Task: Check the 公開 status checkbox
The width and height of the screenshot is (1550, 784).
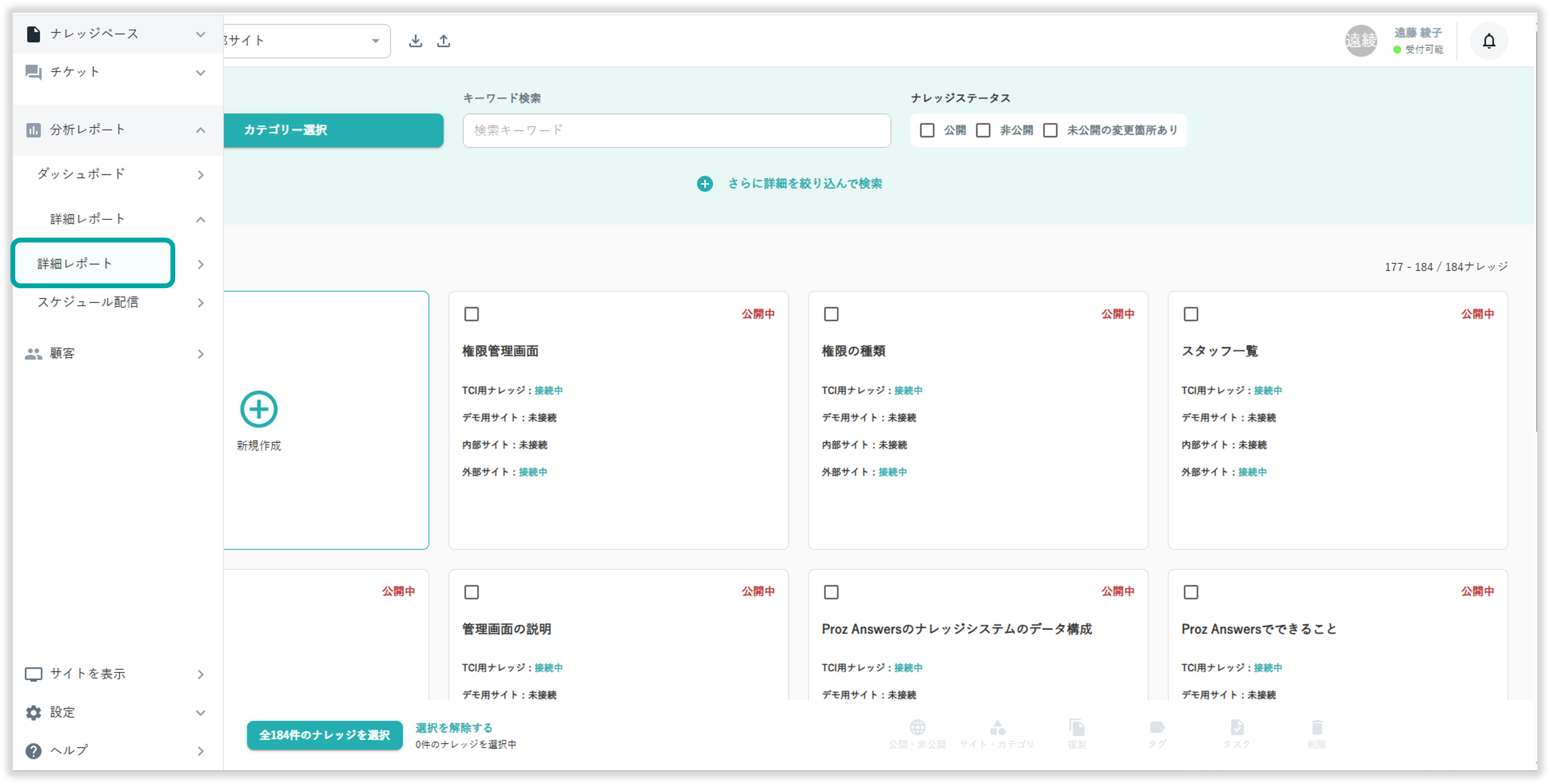Action: coord(927,130)
